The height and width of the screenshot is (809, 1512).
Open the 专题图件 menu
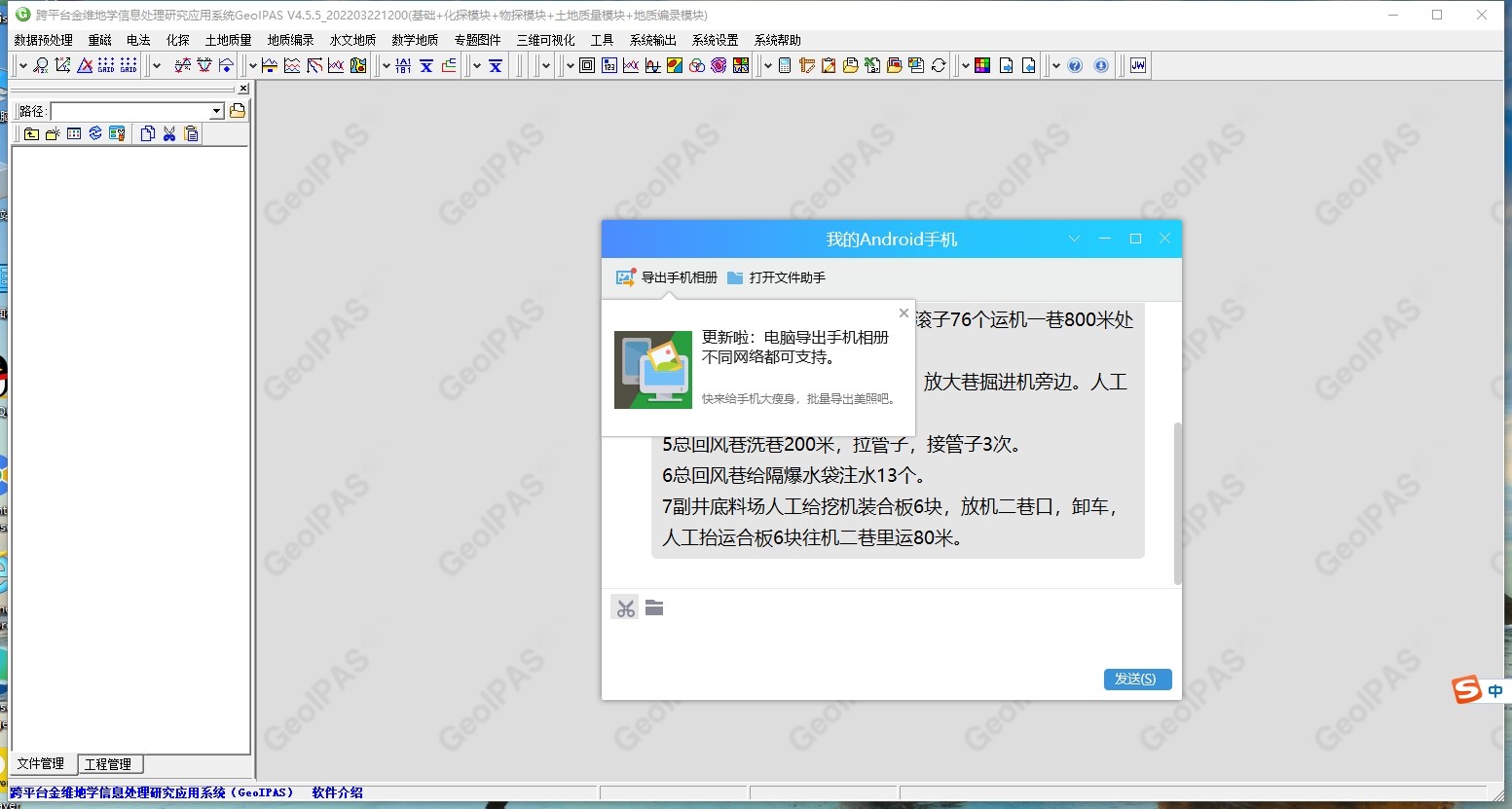tap(478, 40)
